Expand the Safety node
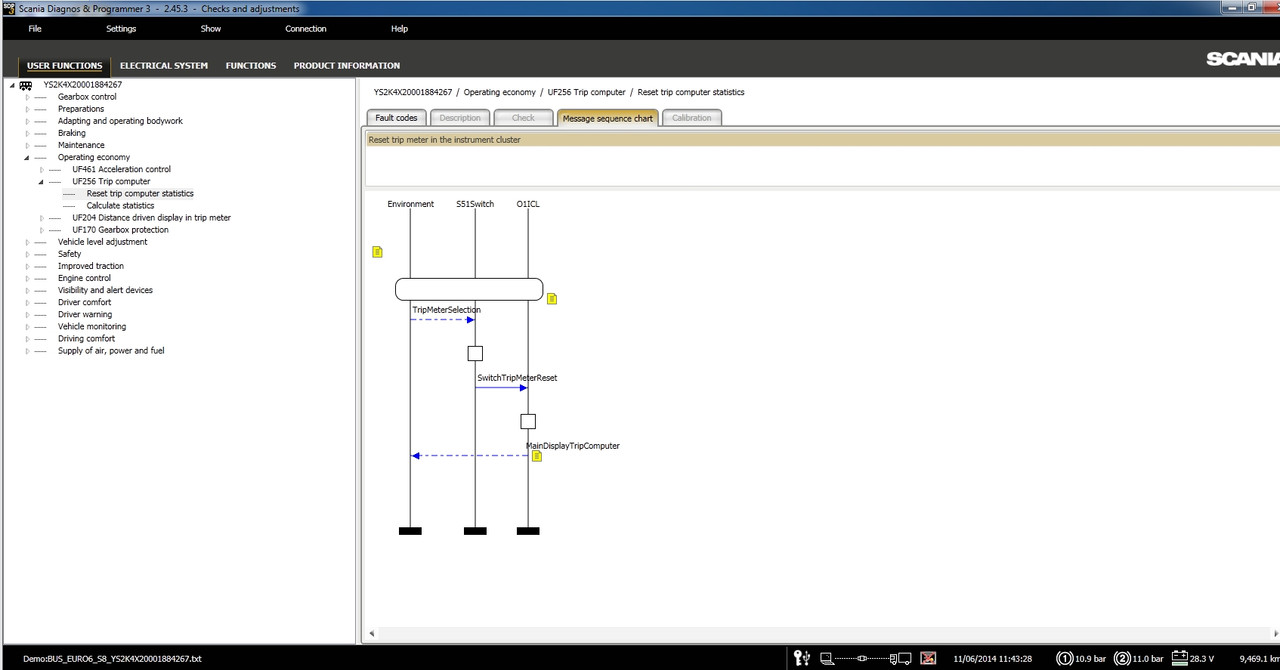 [27, 254]
